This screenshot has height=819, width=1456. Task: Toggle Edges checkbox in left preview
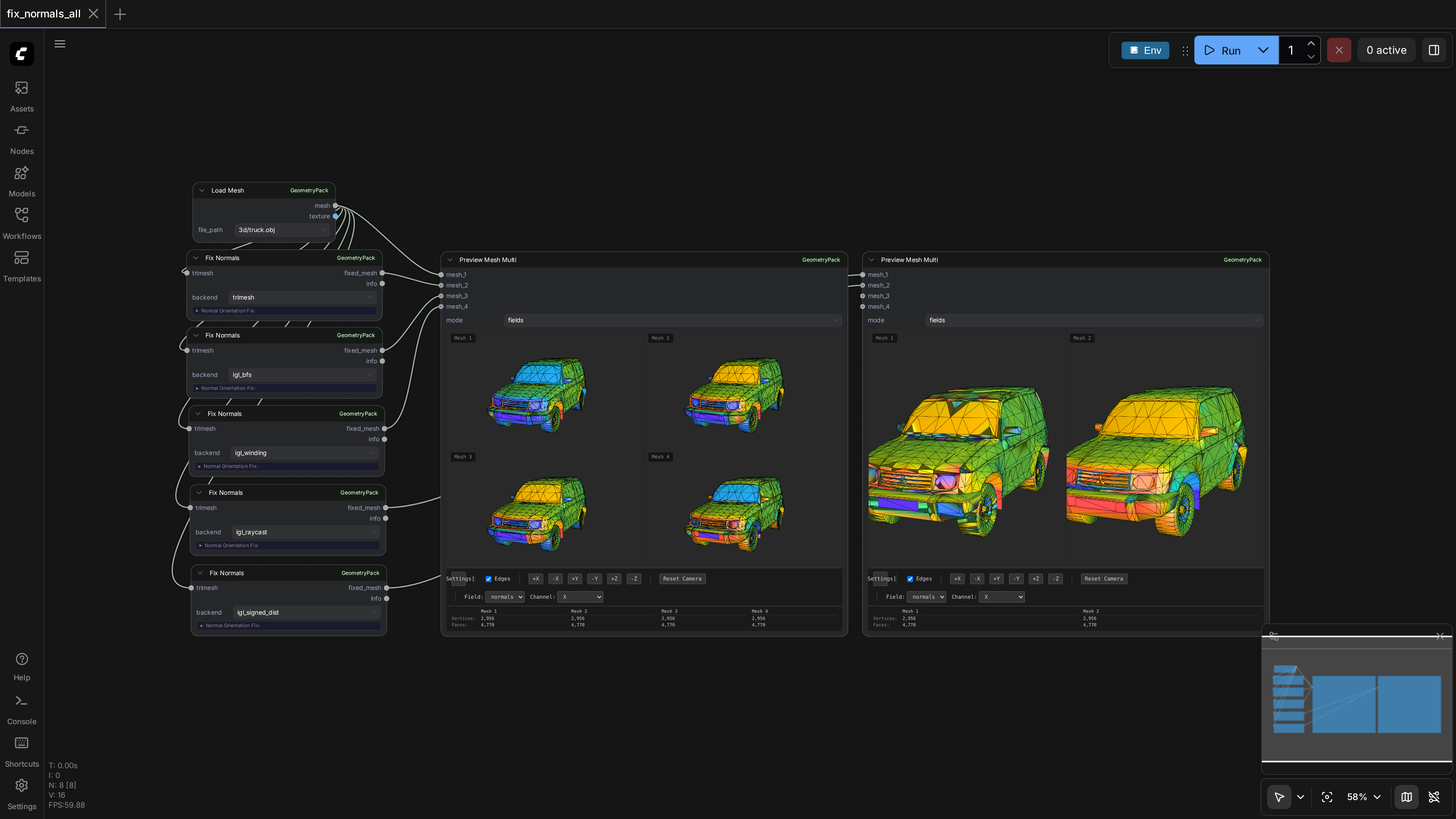(x=488, y=579)
